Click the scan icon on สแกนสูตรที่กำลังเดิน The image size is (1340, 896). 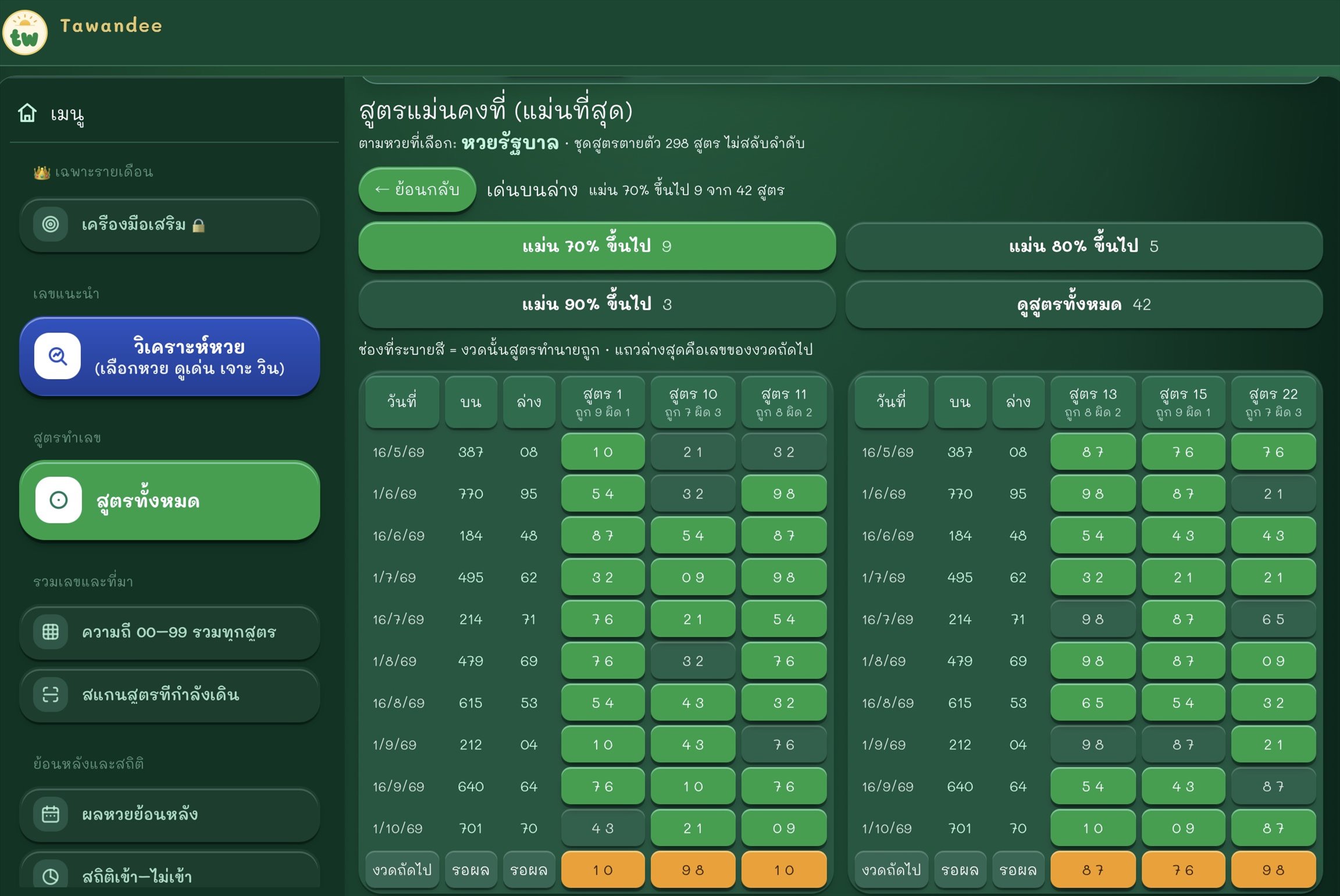(x=51, y=695)
